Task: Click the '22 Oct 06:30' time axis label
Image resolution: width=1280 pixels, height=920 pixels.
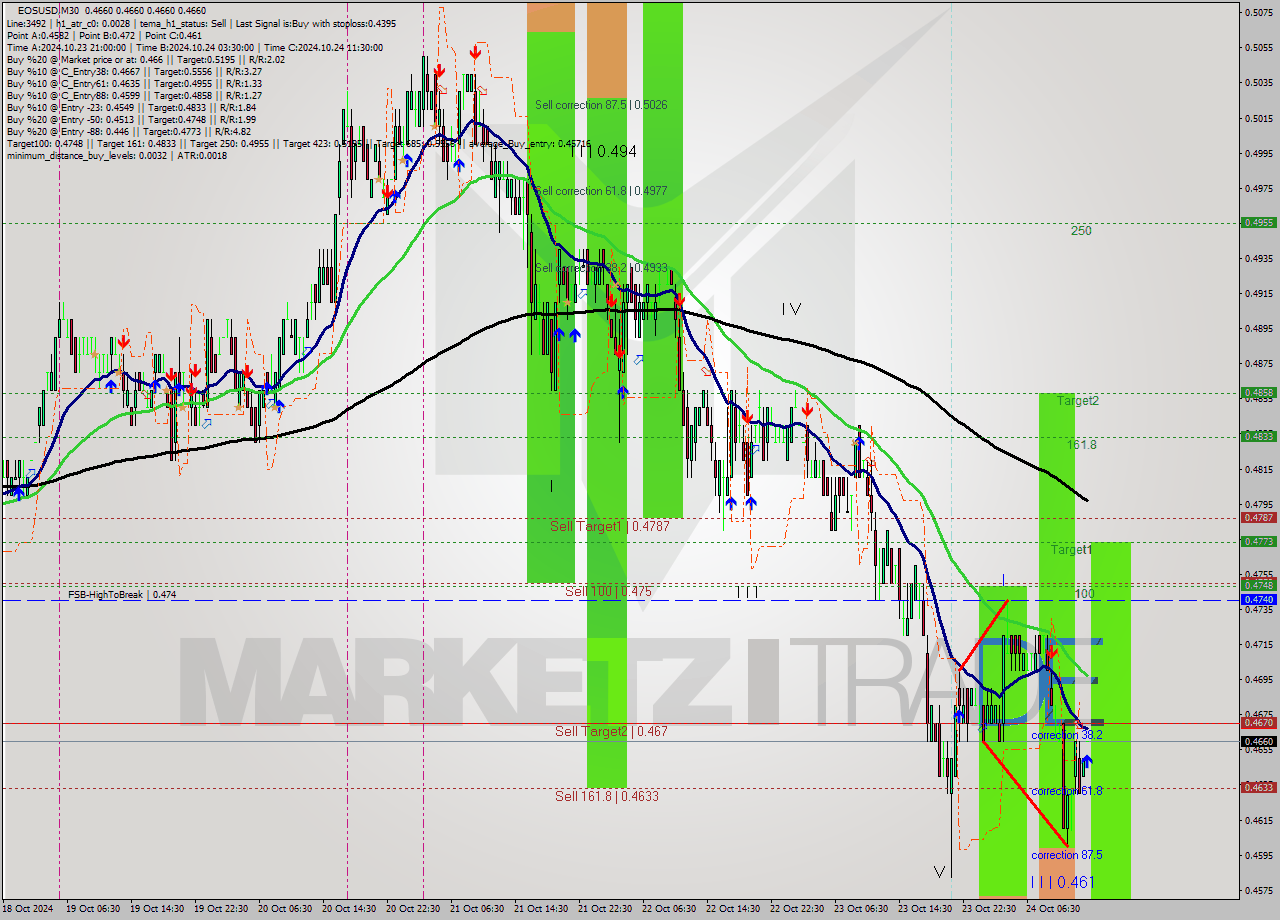Action: pos(668,909)
